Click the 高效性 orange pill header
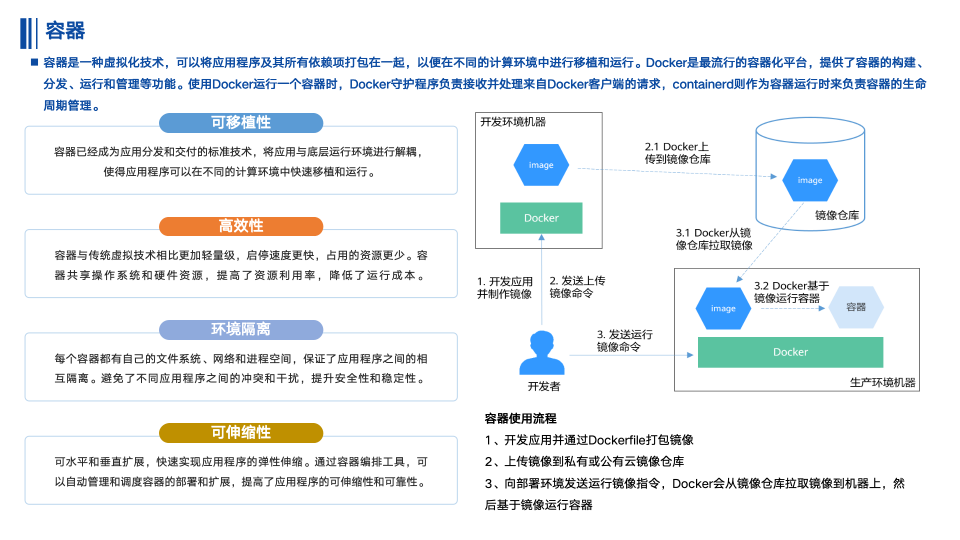Screen dimensions: 960x540 coord(241,226)
